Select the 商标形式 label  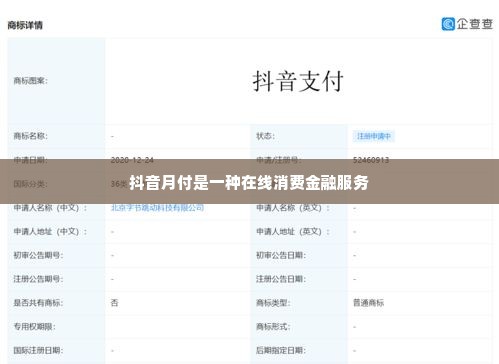[x=273, y=327]
